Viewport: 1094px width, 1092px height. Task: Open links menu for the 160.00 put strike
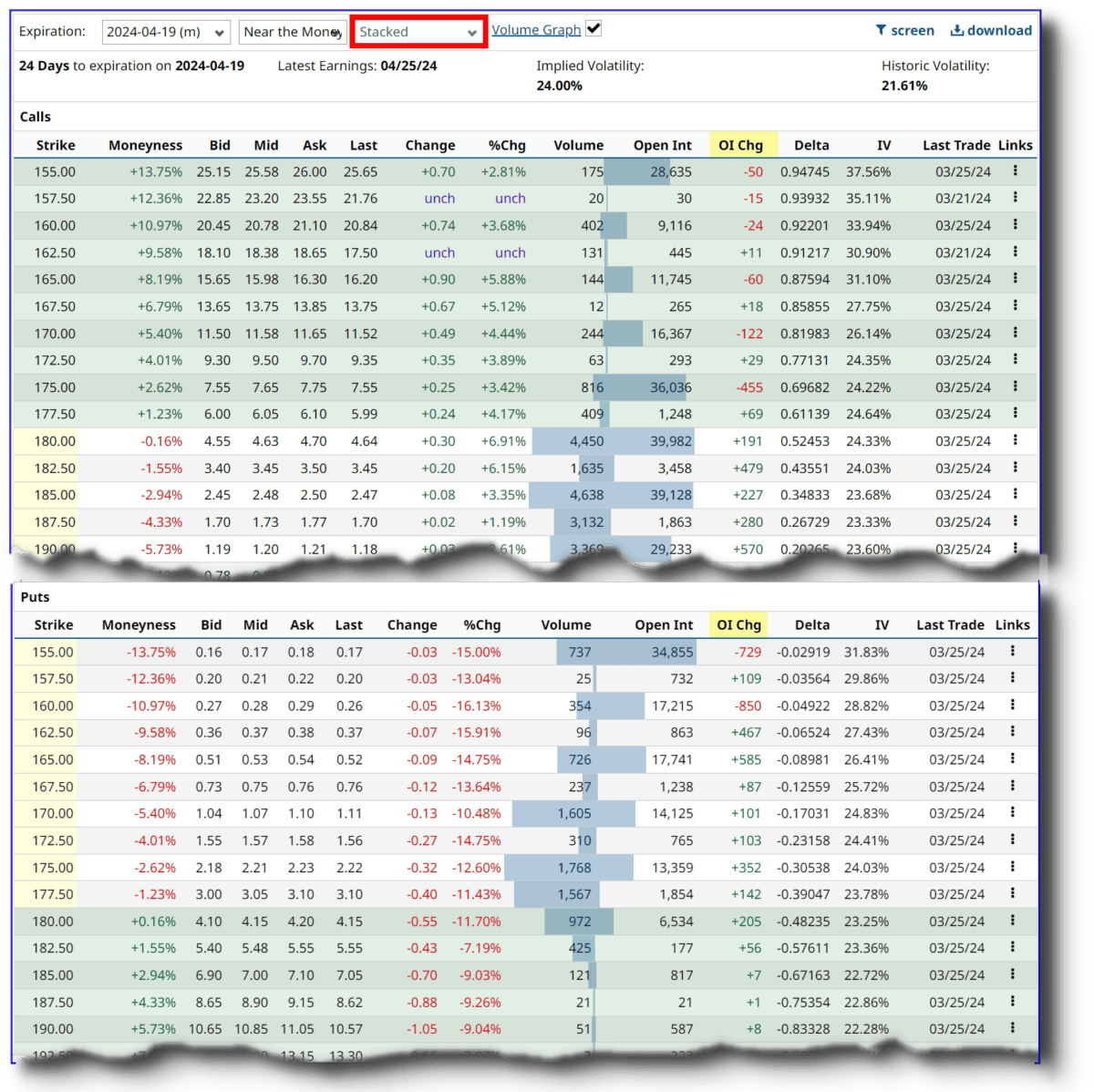point(1013,705)
